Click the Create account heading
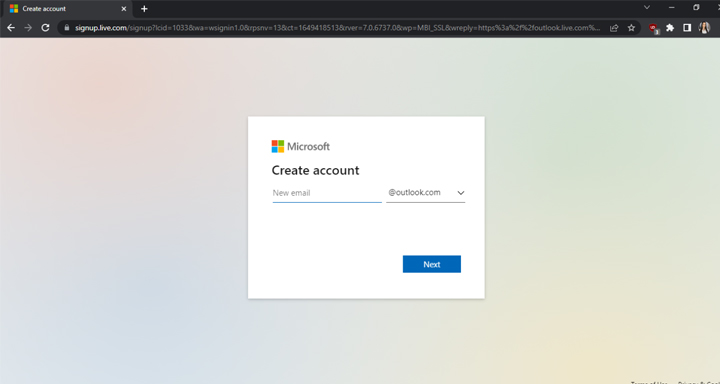Image resolution: width=720 pixels, height=384 pixels. pos(315,170)
